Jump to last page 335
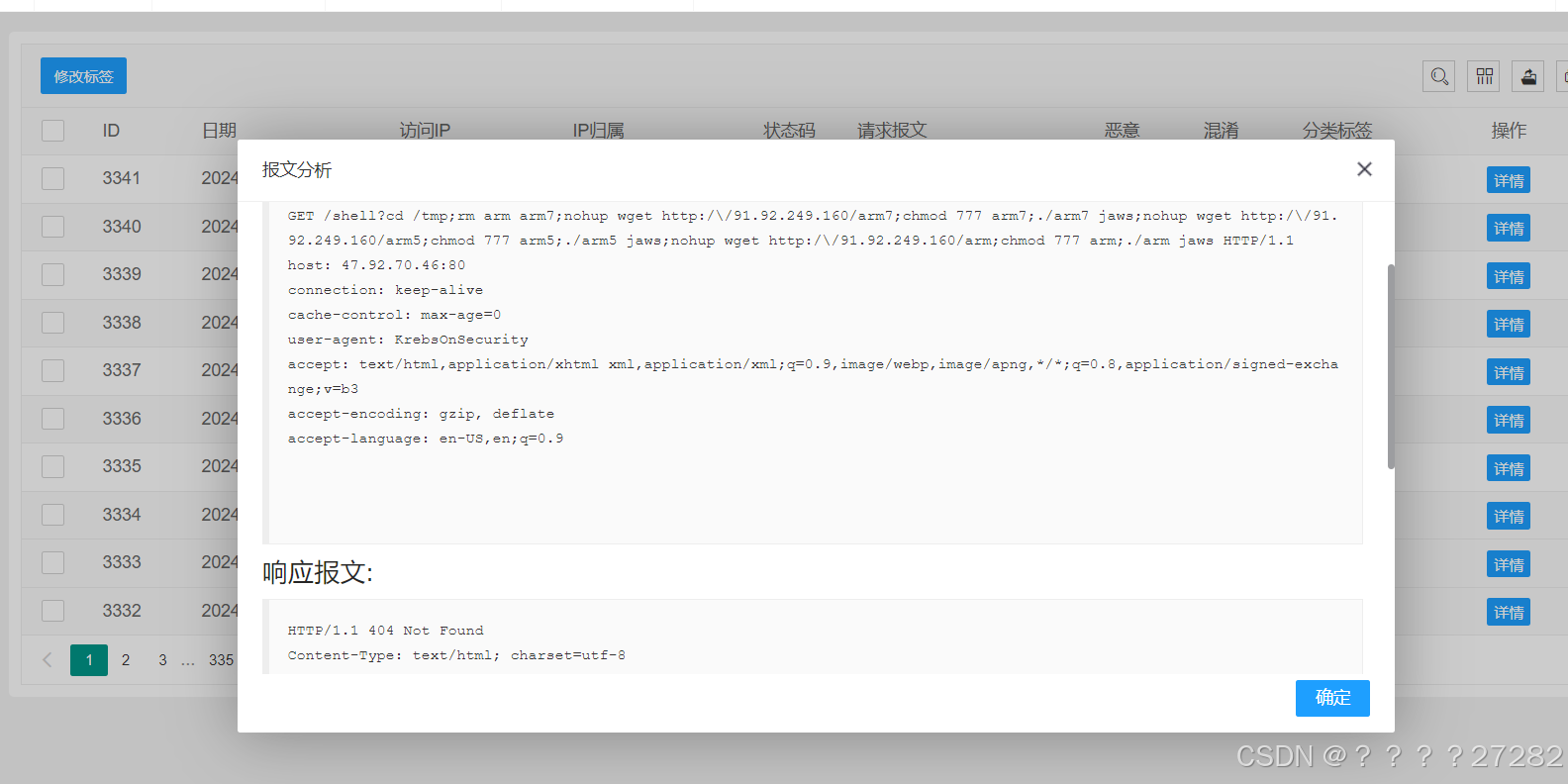Image resolution: width=1568 pixels, height=784 pixels. coord(221,660)
